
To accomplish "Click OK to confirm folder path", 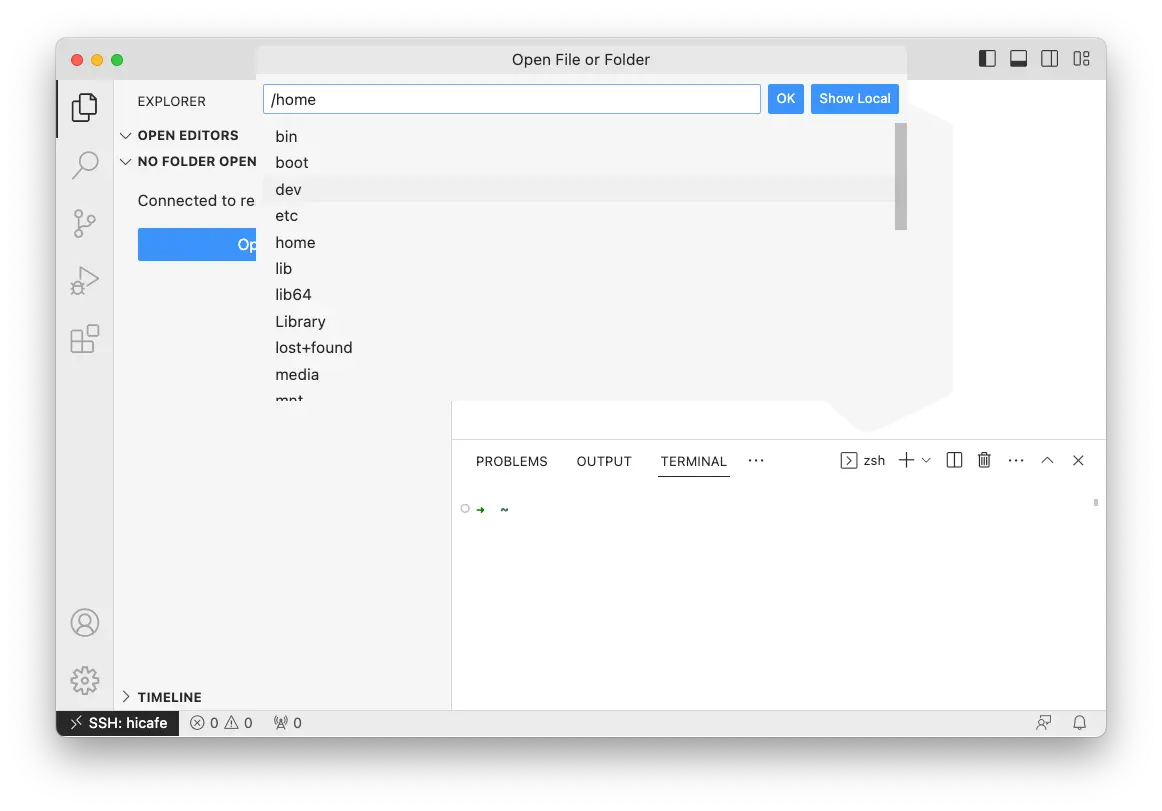I will coord(785,99).
